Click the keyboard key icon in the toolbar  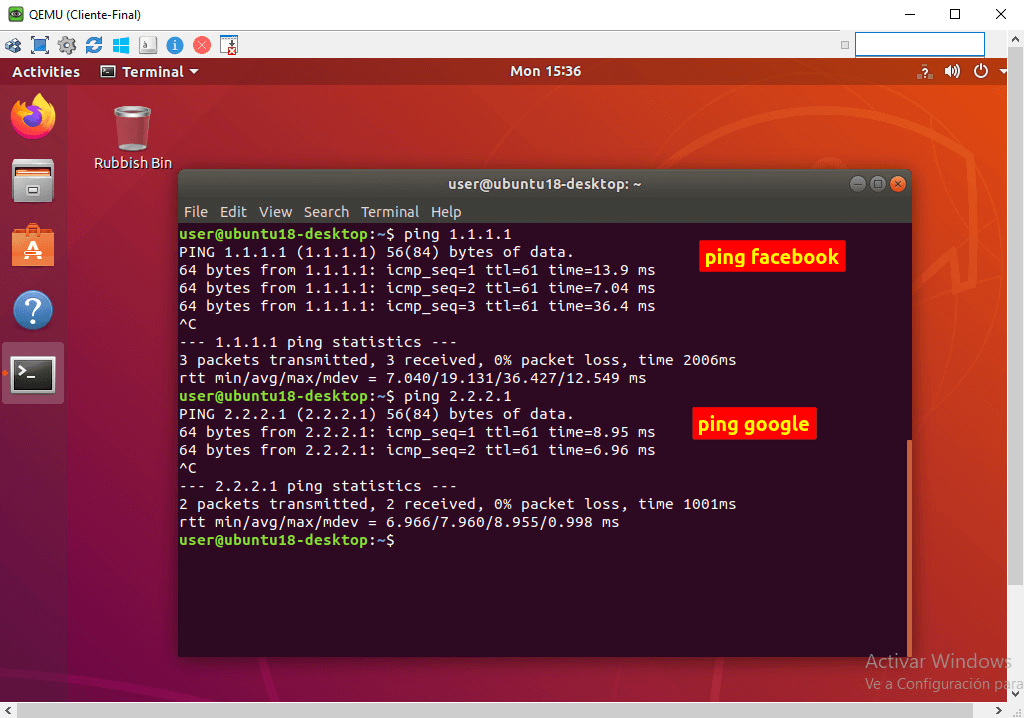point(148,45)
